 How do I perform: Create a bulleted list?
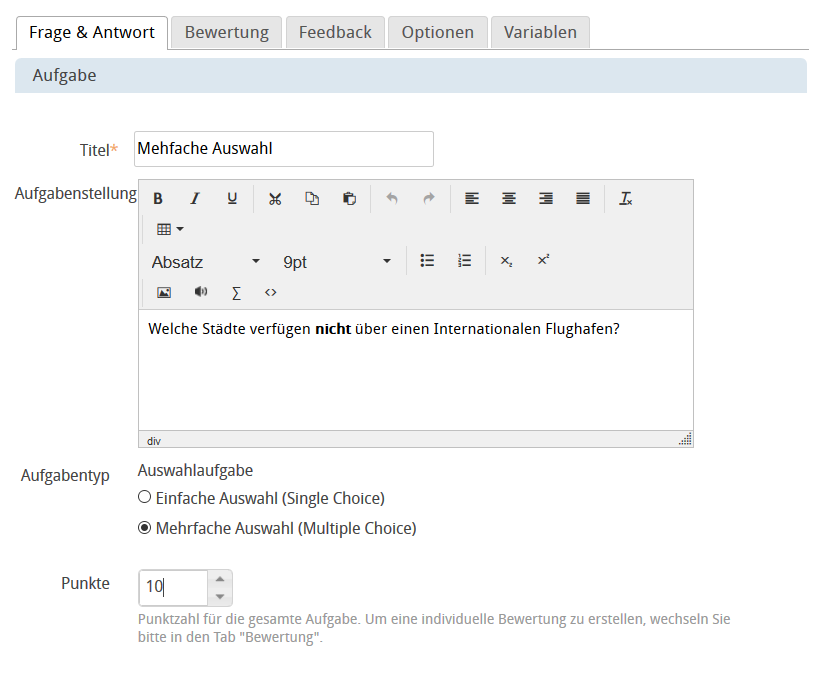(427, 261)
